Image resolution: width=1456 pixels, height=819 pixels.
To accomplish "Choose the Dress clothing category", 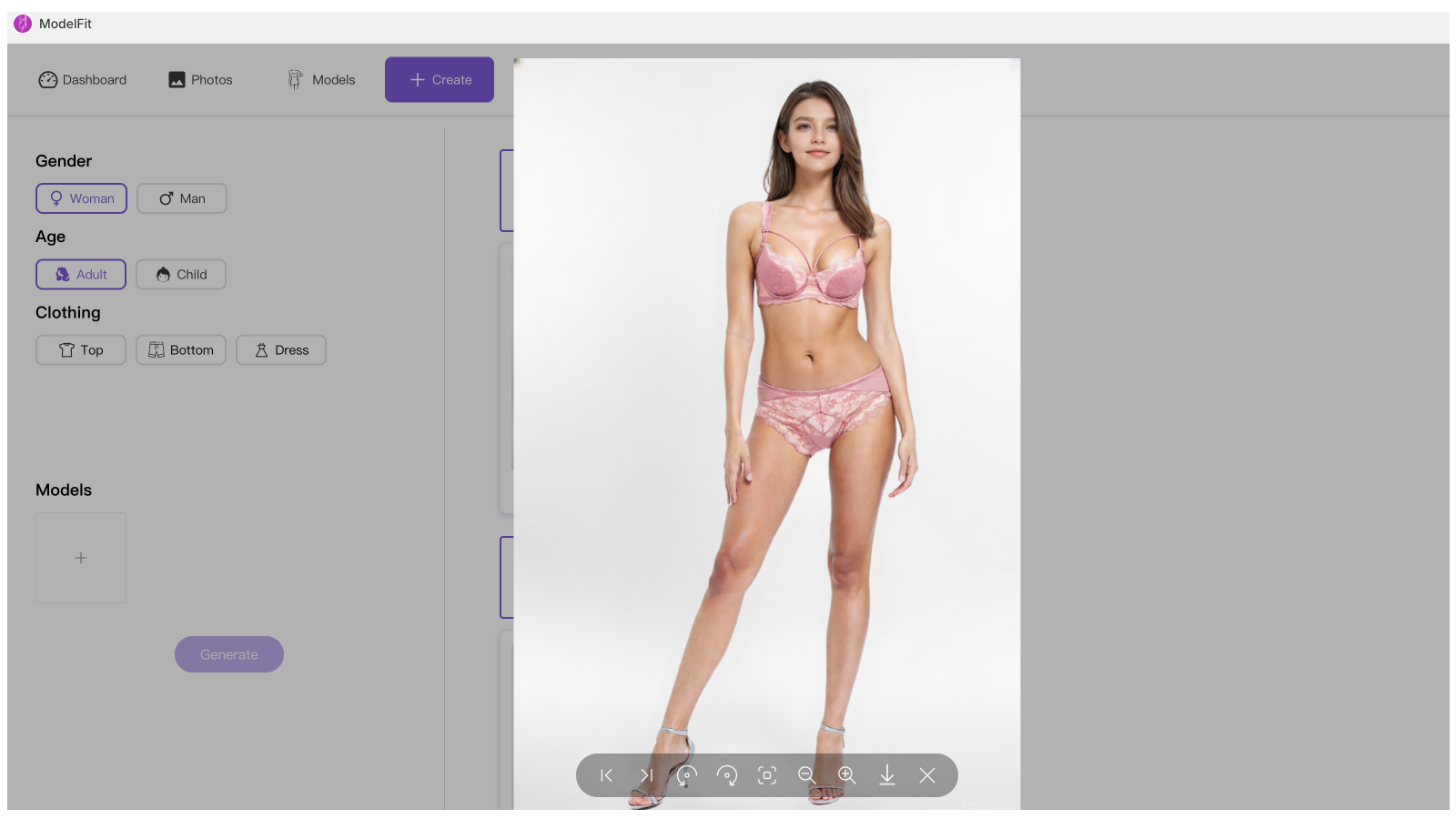I will 280,349.
